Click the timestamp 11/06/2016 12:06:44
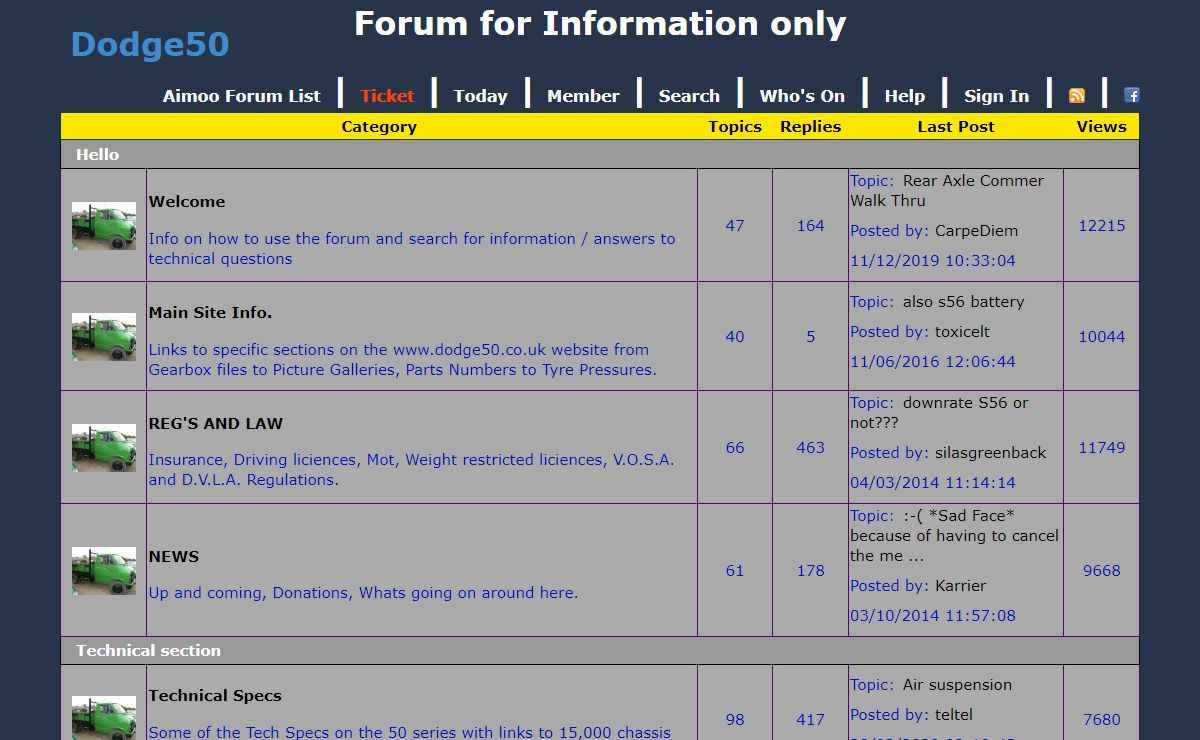The width and height of the screenshot is (1200, 740). coord(933,361)
